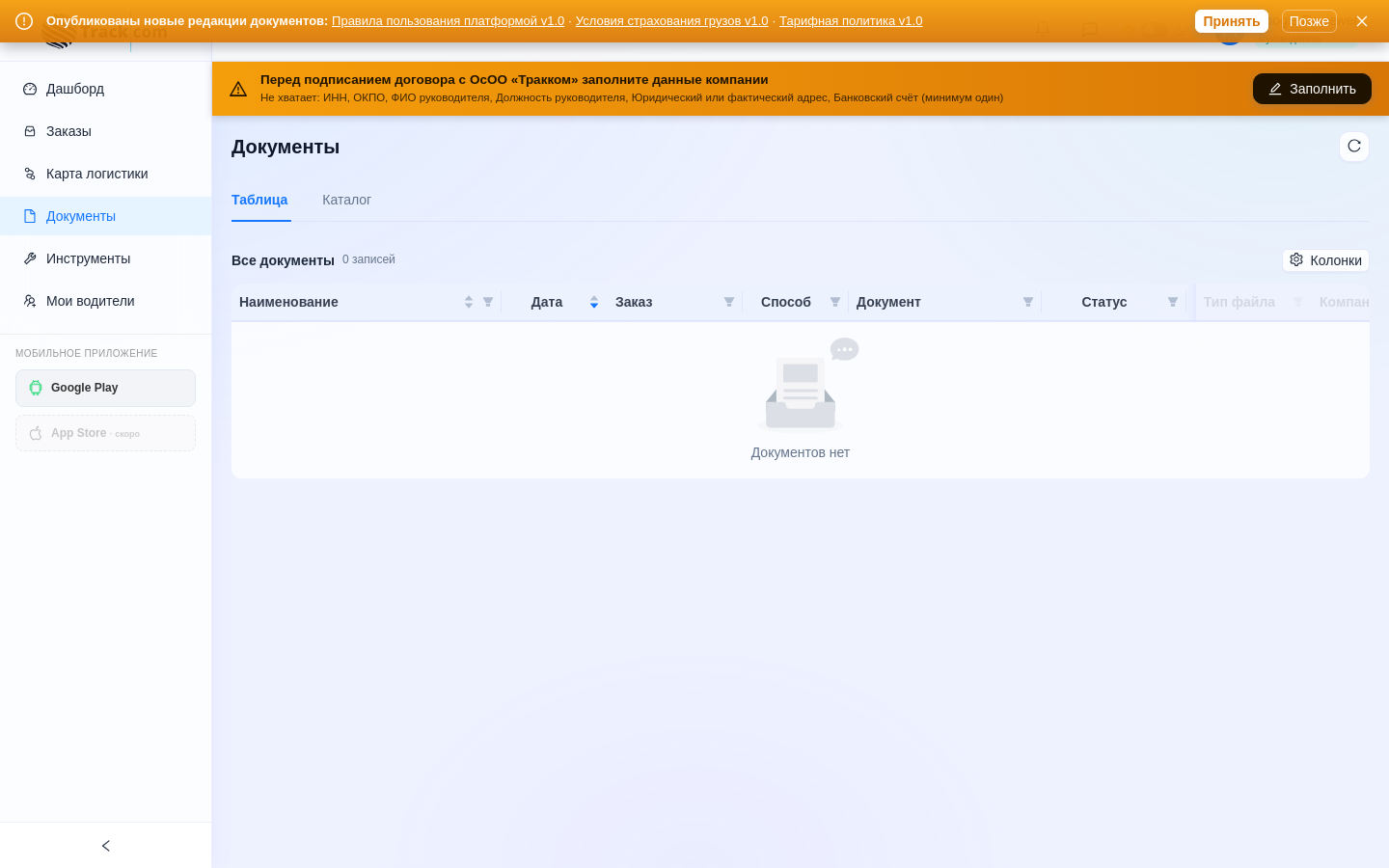Postpone with the Позже button

(1309, 21)
